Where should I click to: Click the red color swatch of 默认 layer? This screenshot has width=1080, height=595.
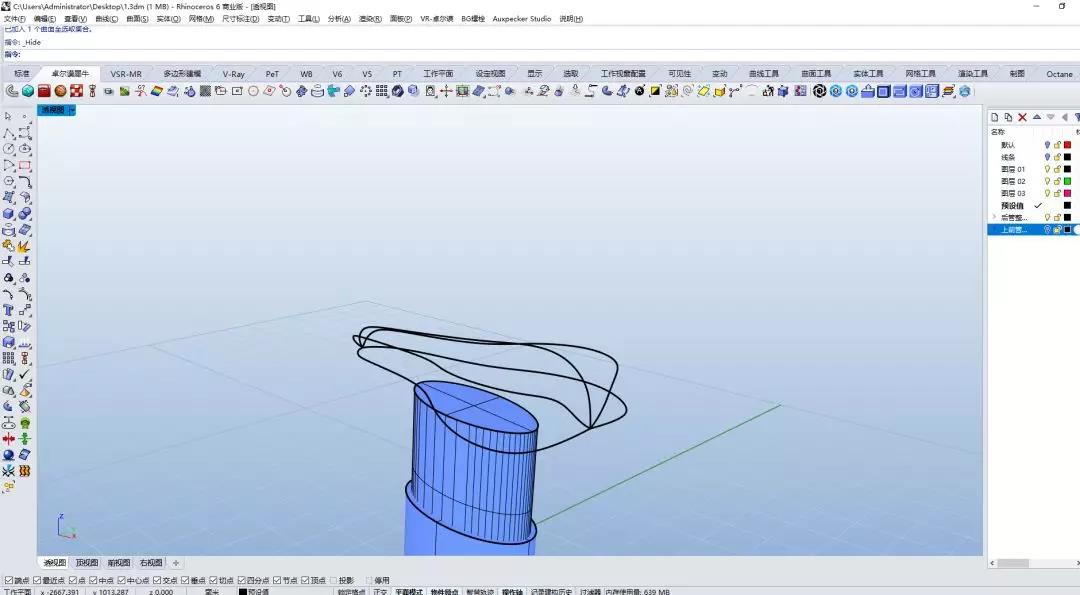coord(1068,145)
